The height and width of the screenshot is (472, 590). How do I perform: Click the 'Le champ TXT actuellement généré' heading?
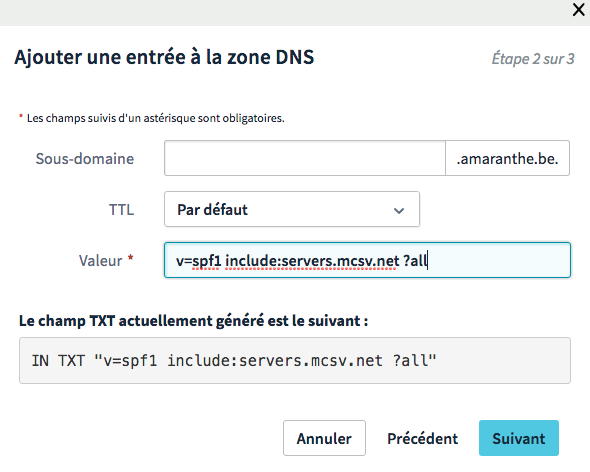tap(193, 321)
